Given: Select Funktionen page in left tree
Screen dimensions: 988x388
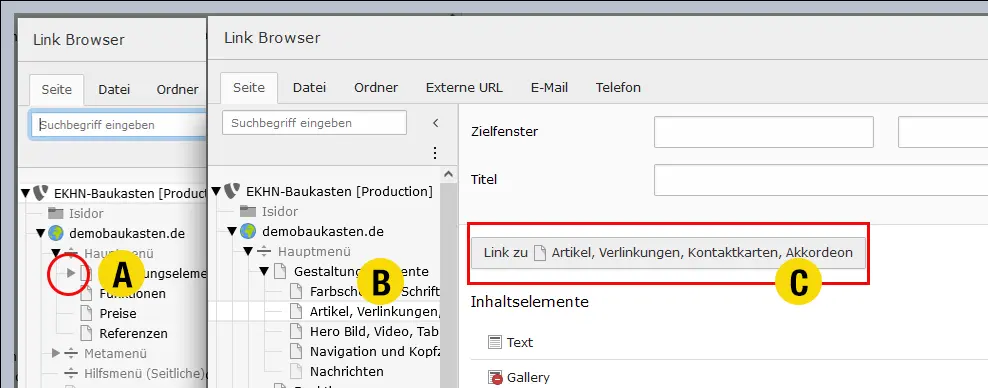Looking at the screenshot, I should pyautogui.click(x=132, y=294).
